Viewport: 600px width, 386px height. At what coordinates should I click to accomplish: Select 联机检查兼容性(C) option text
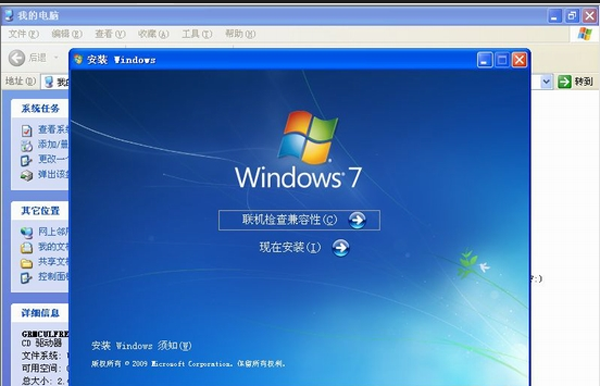(x=289, y=220)
